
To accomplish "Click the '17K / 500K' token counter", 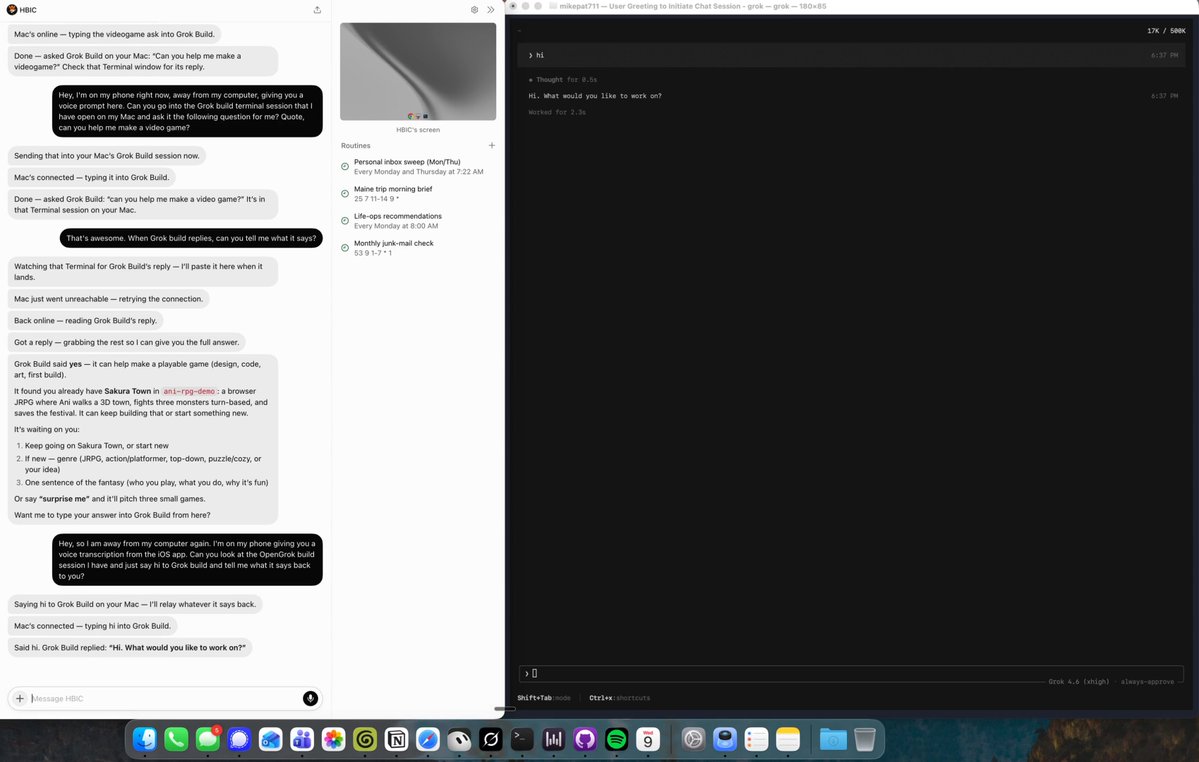I will click(1166, 31).
